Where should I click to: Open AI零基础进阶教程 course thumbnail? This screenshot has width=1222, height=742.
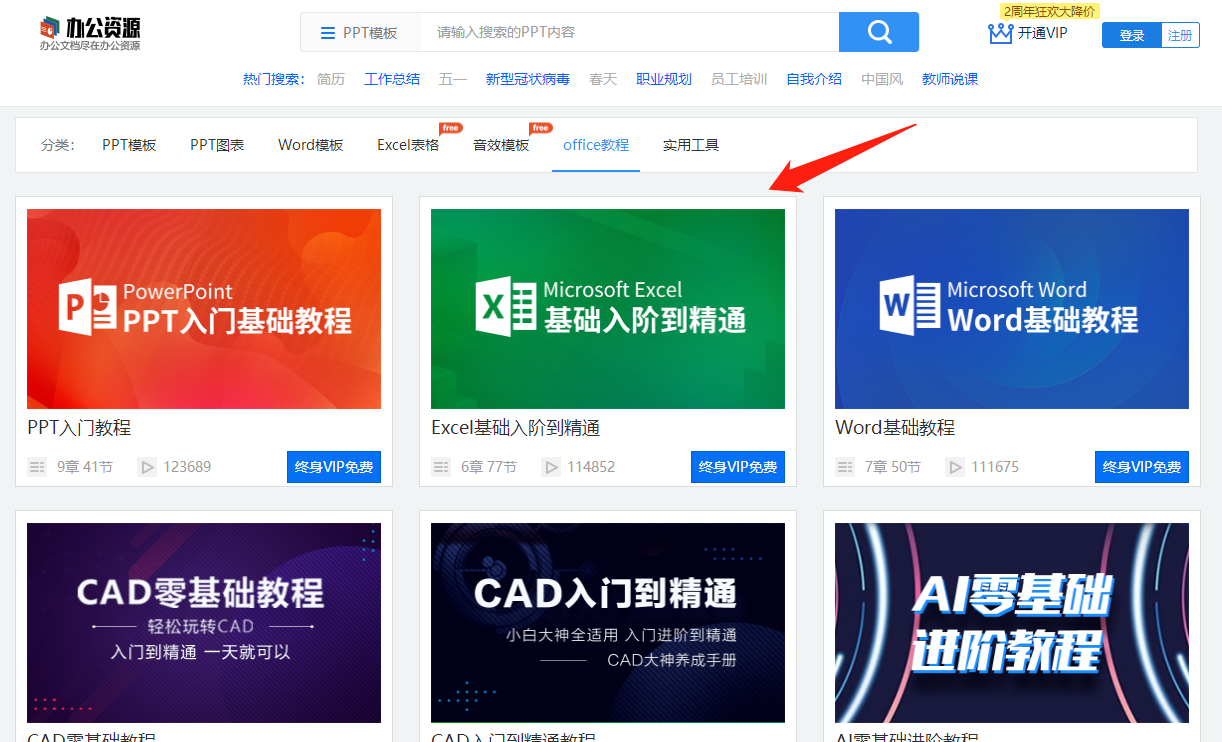point(1012,623)
